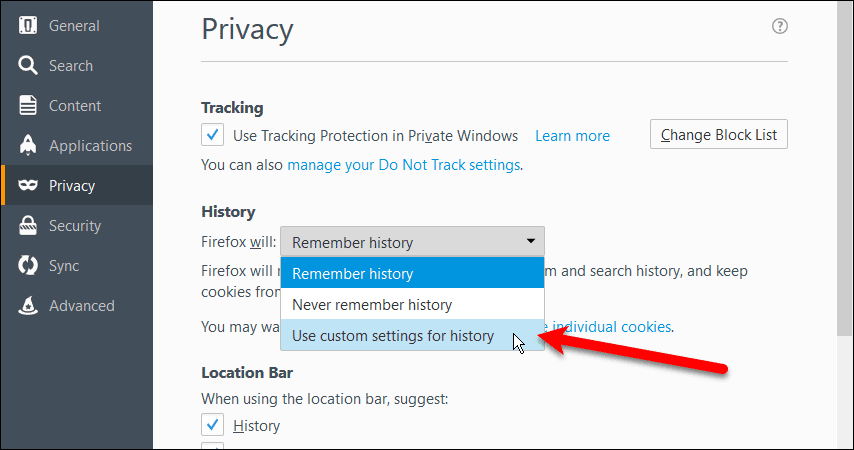Click the Change Block List button
Image resolution: width=854 pixels, height=450 pixels.
718,135
